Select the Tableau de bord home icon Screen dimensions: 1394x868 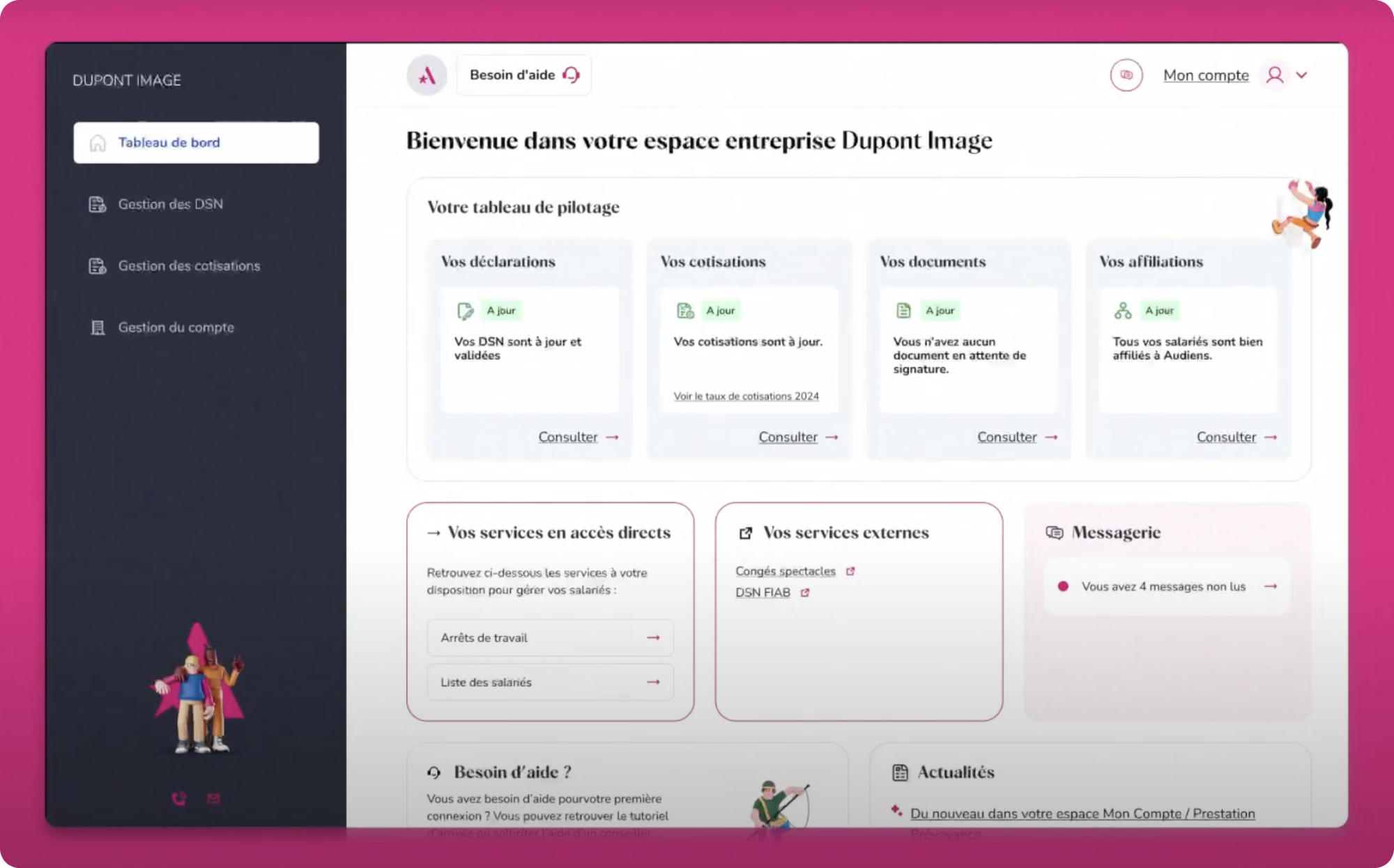pos(98,142)
